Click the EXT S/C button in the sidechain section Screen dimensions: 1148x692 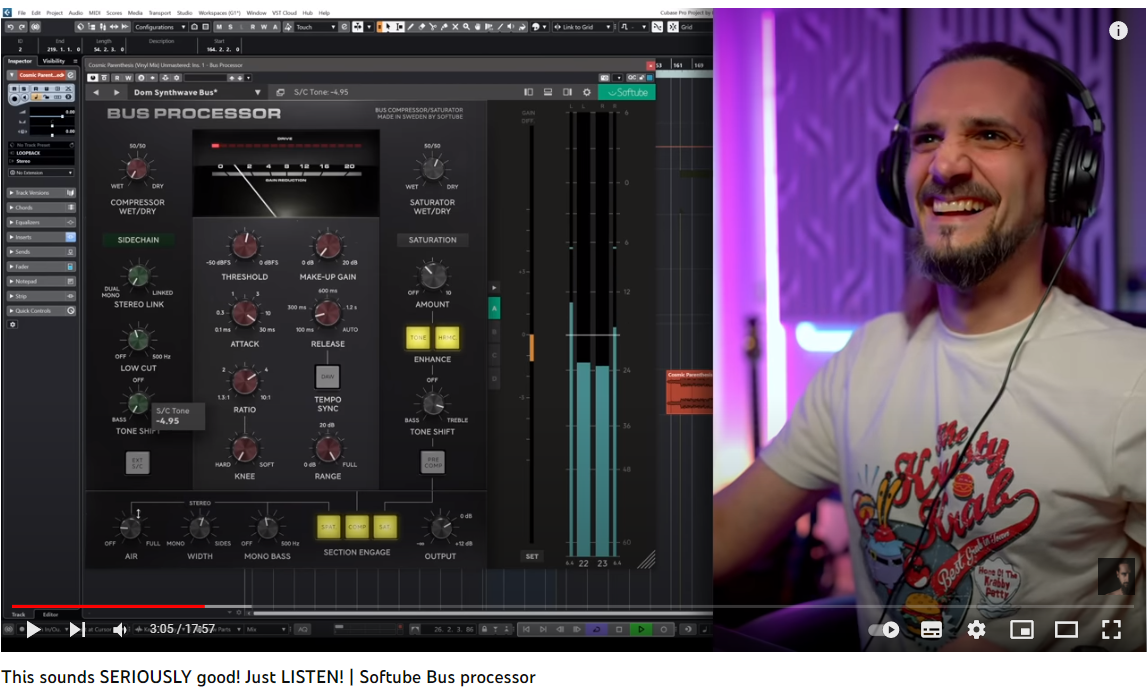coord(136,462)
